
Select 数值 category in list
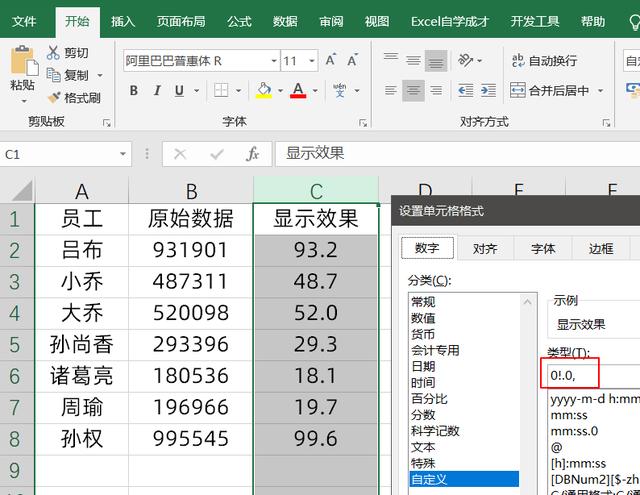tap(423, 318)
